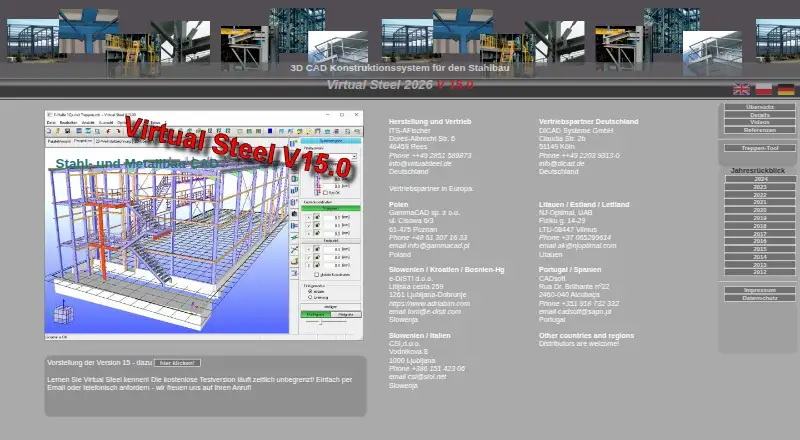Open the 2024 Jahresrückblick entry
The height and width of the screenshot is (440, 800).
click(760, 179)
